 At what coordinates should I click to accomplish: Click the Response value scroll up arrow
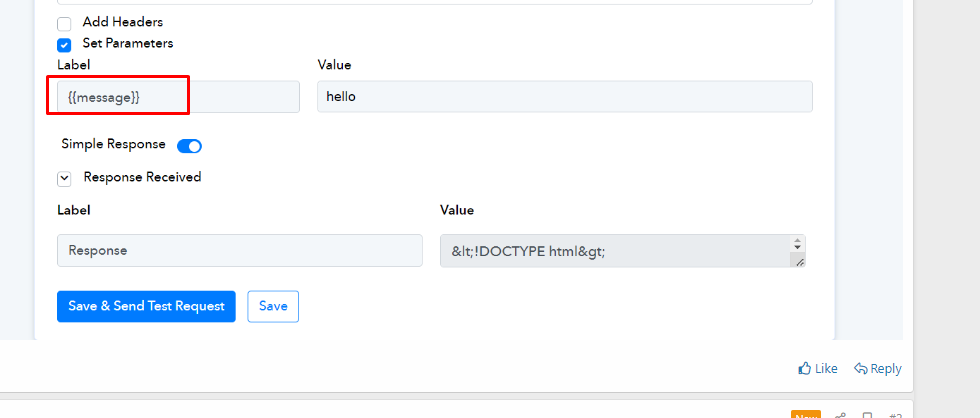797,242
